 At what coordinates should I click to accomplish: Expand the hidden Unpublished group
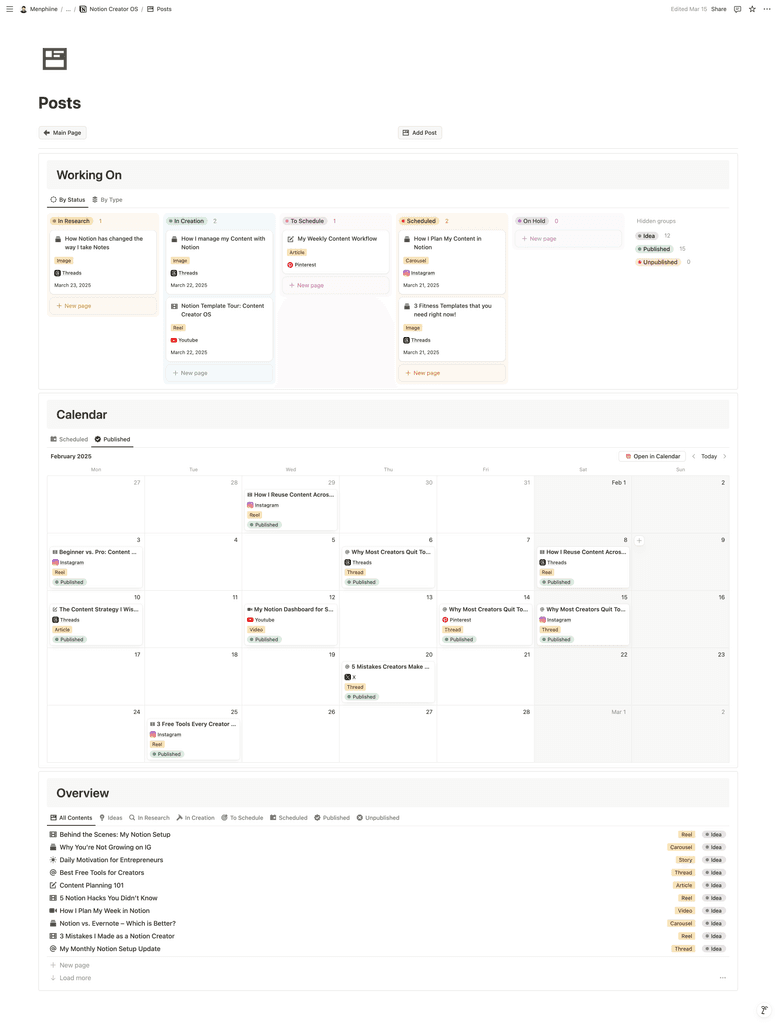pyautogui.click(x=658, y=262)
